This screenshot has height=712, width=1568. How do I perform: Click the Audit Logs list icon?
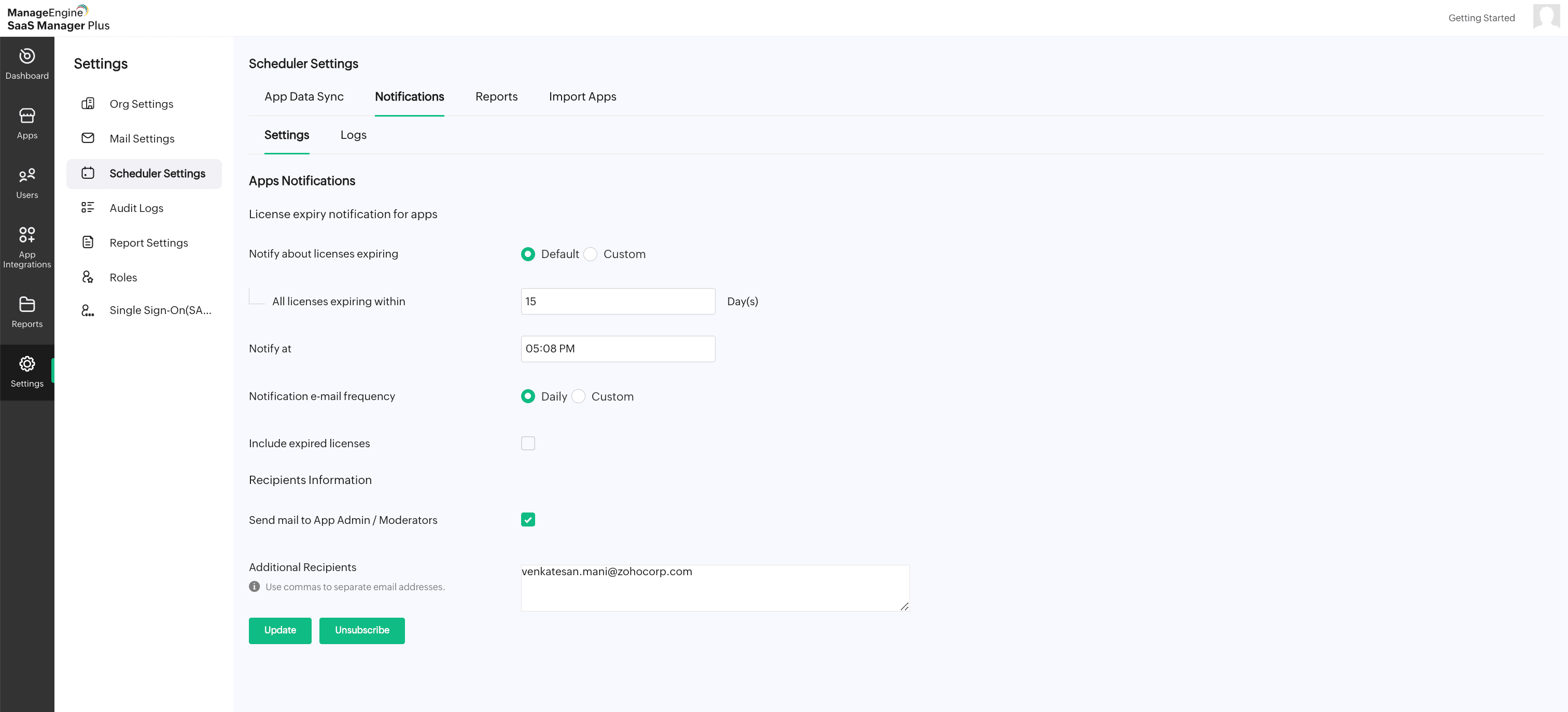(88, 207)
